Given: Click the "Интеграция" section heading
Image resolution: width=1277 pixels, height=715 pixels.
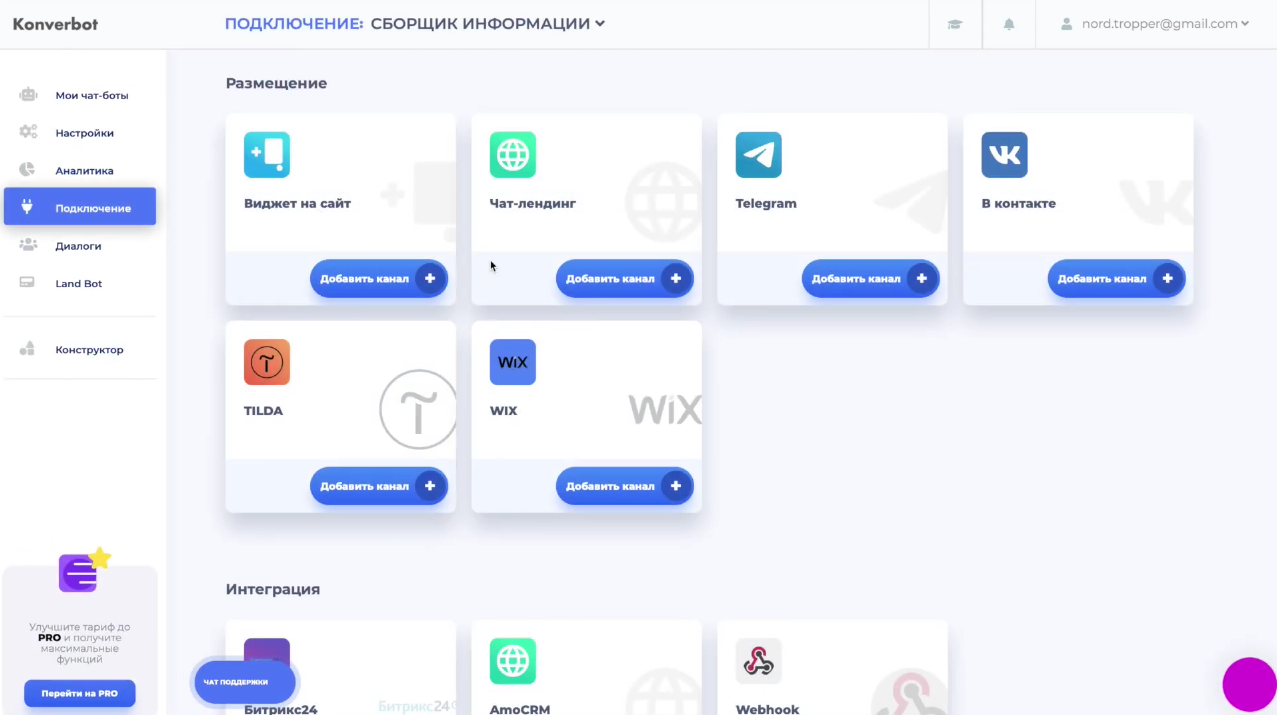Looking at the screenshot, I should tap(273, 589).
